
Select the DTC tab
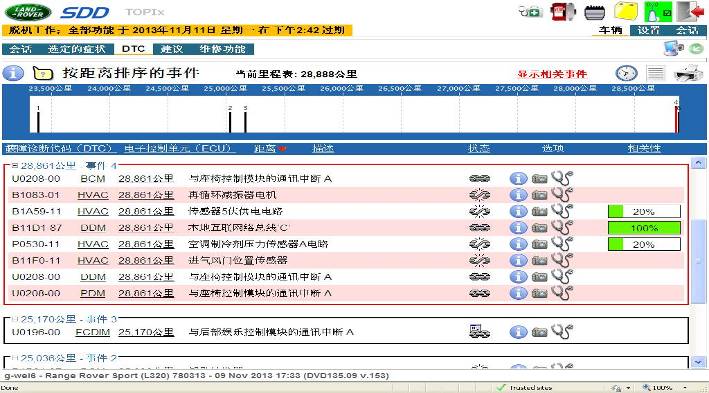coord(133,49)
